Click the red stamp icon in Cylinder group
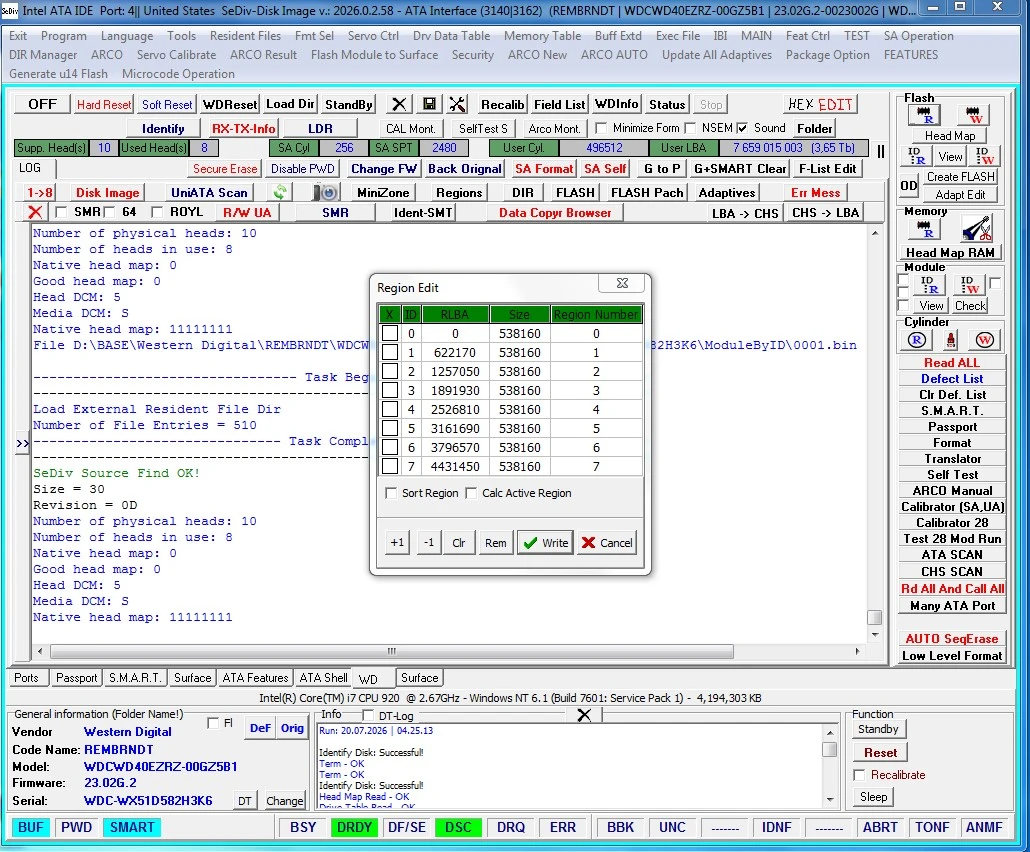The image size is (1030, 852). pyautogui.click(x=950, y=340)
